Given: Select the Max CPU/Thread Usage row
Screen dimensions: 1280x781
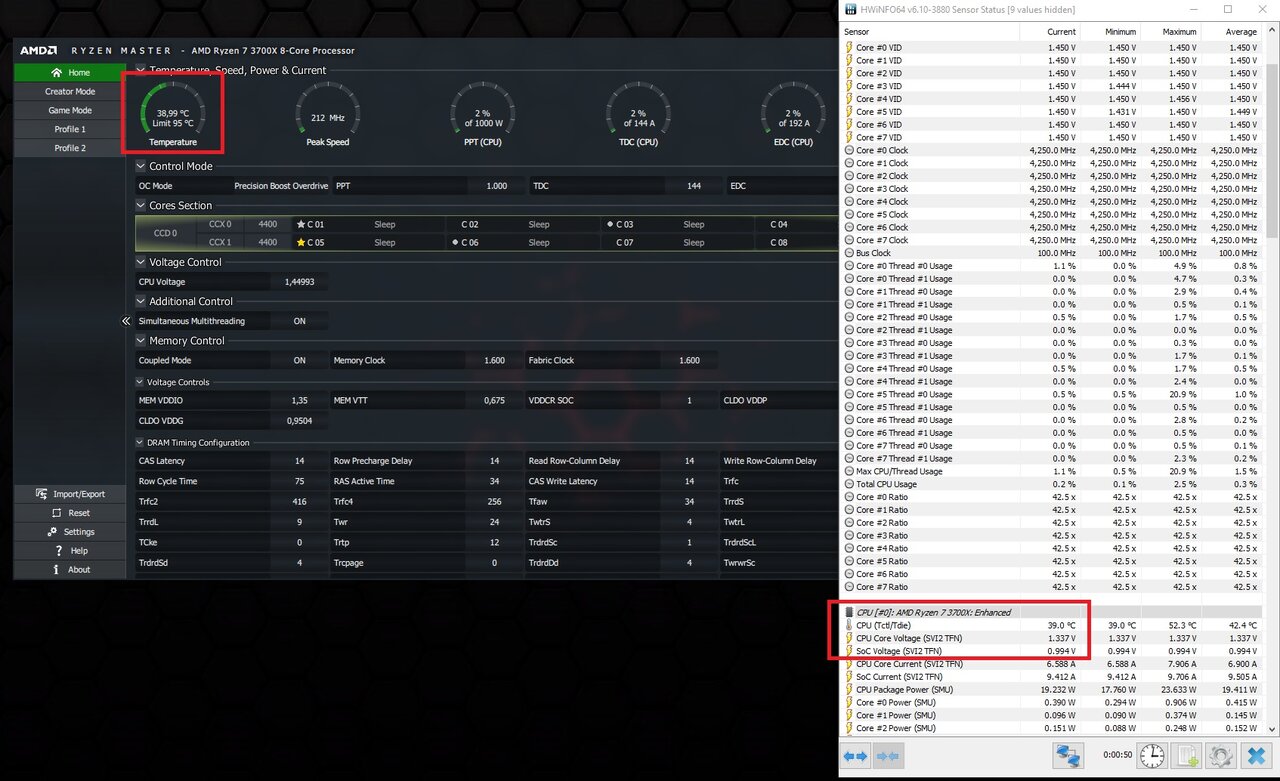Looking at the screenshot, I should pos(1051,471).
